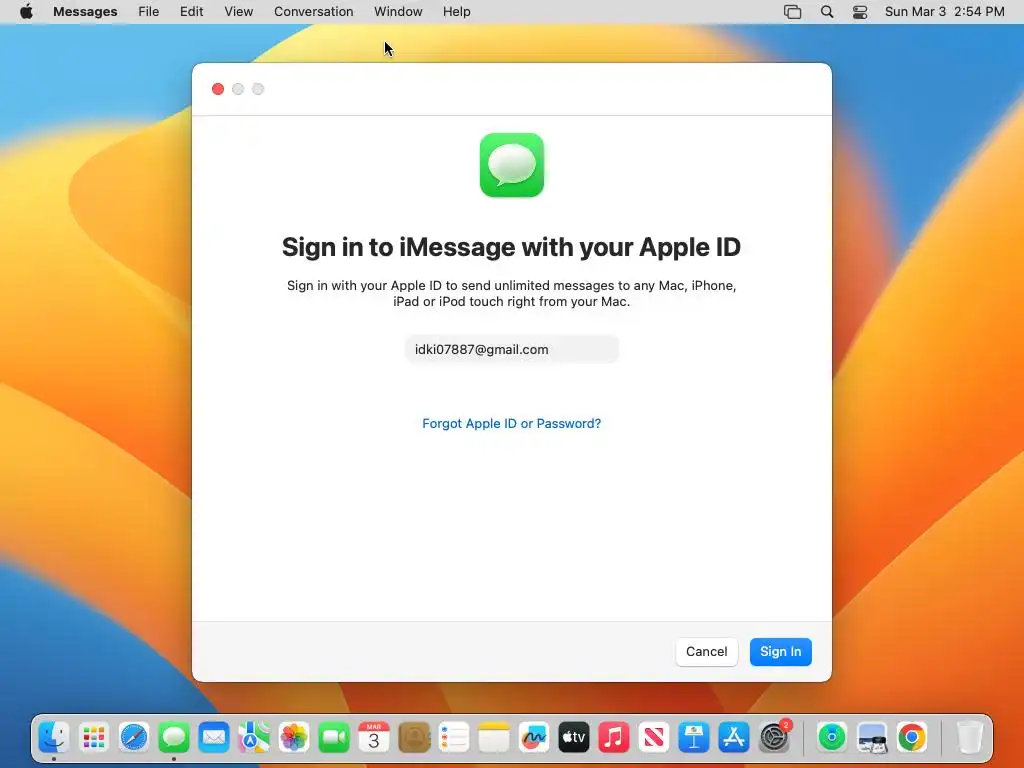Open the View menu
This screenshot has height=768, width=1024.
pyautogui.click(x=238, y=12)
